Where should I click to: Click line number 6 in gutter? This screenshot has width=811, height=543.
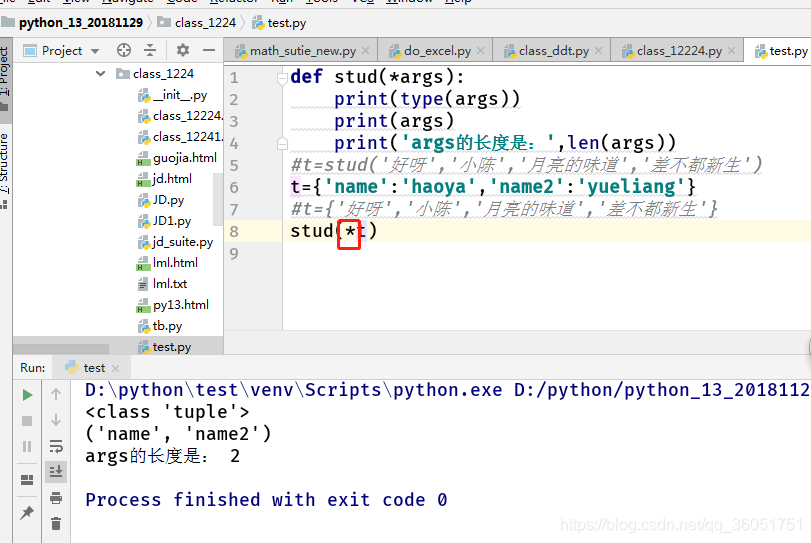tap(234, 187)
